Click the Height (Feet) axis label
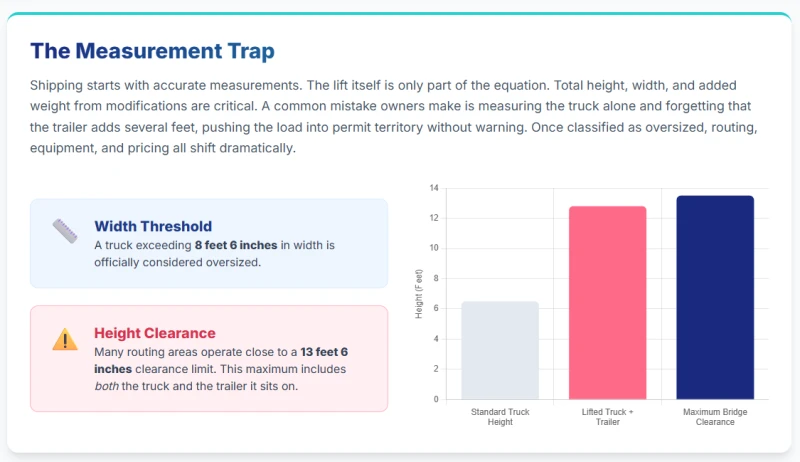The height and width of the screenshot is (462, 800). (419, 294)
